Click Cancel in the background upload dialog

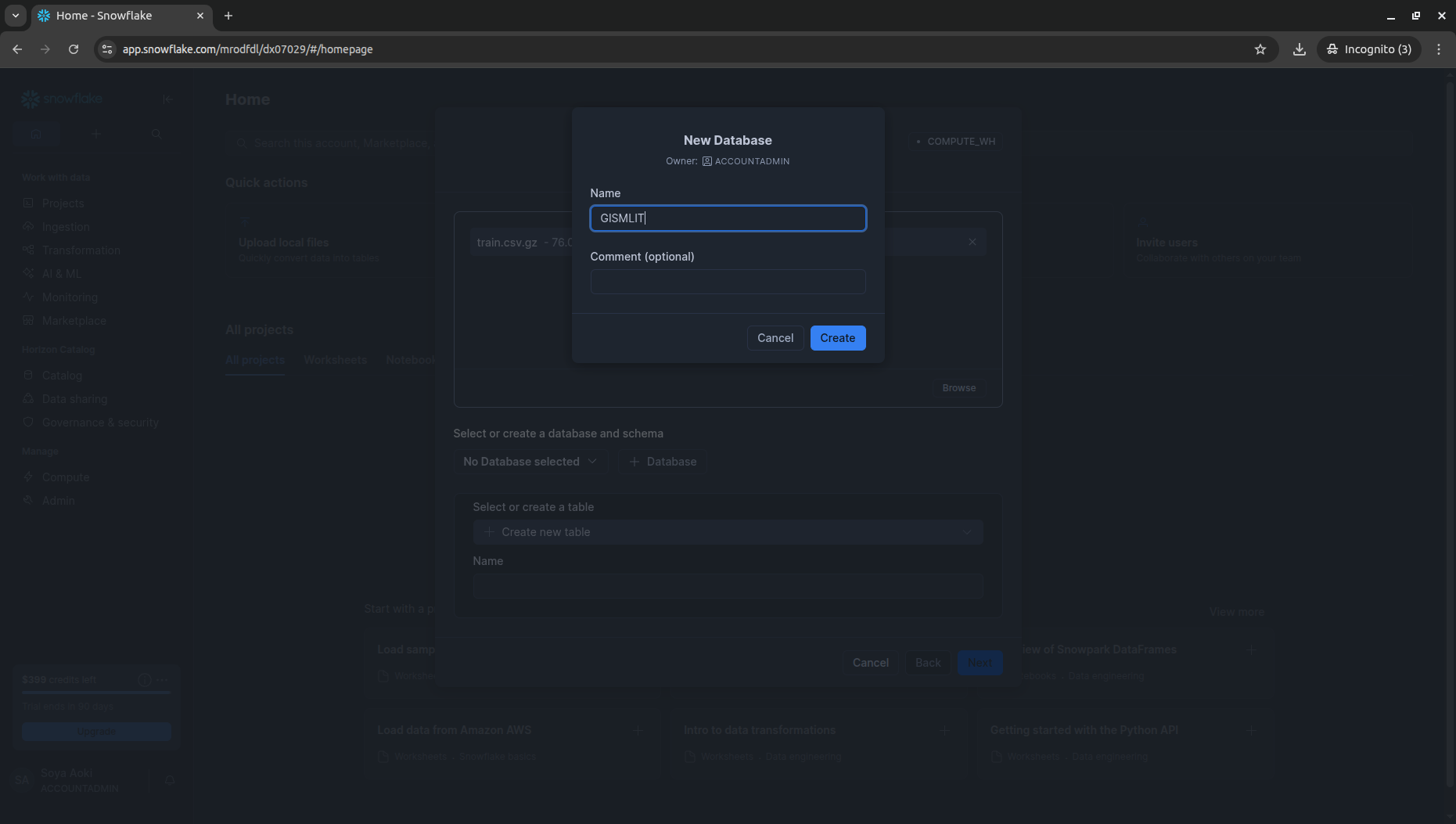(x=870, y=663)
